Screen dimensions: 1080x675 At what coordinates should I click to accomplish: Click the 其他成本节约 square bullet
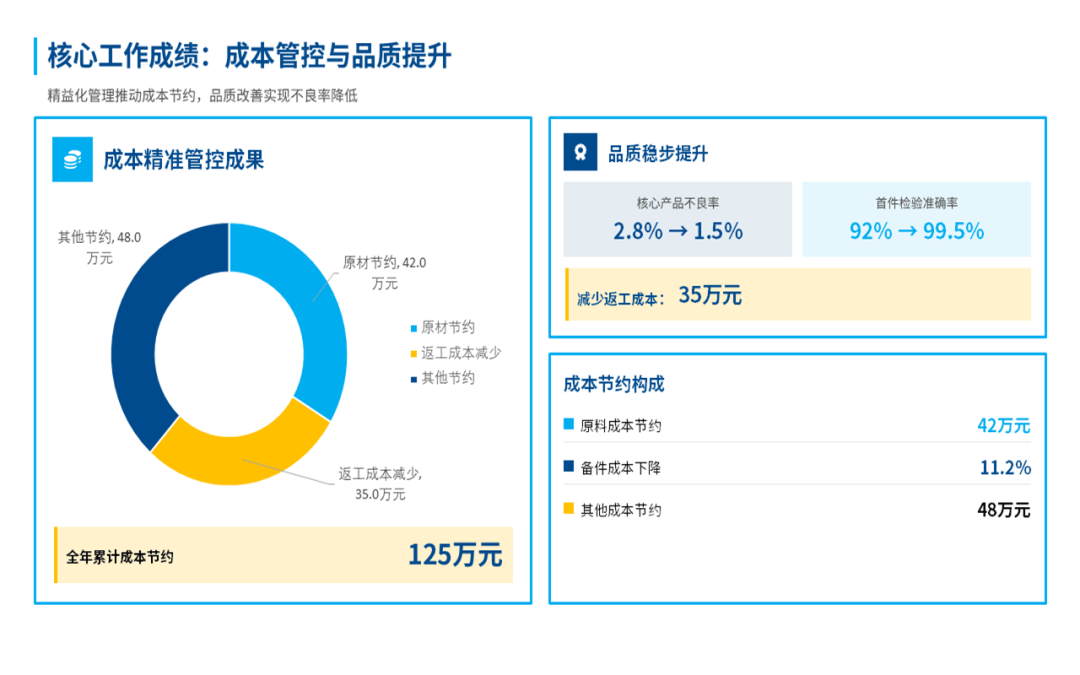(569, 509)
